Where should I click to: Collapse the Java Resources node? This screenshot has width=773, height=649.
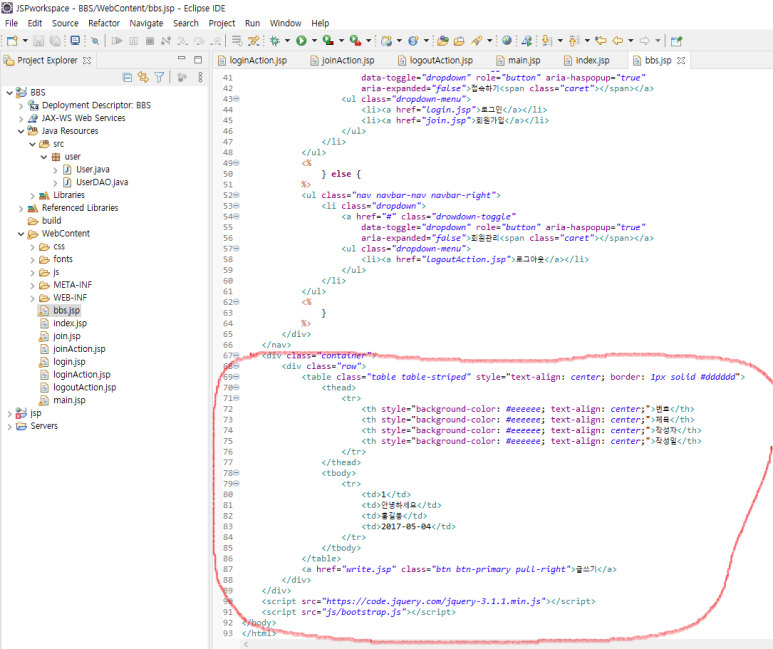21,131
